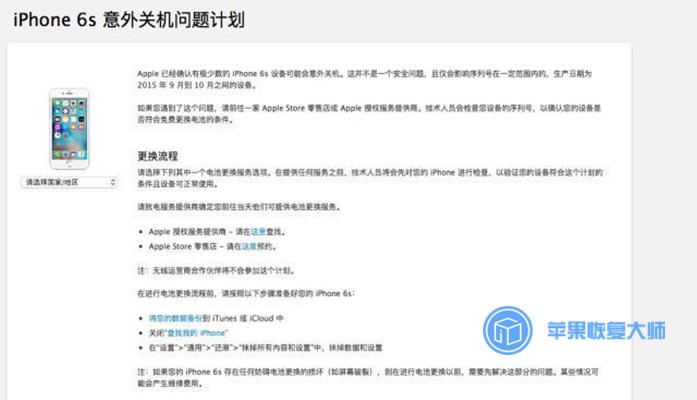Click the line 在进行电池更换流程前 preparation intro
This screenshot has height=400, width=697.
pos(246,293)
